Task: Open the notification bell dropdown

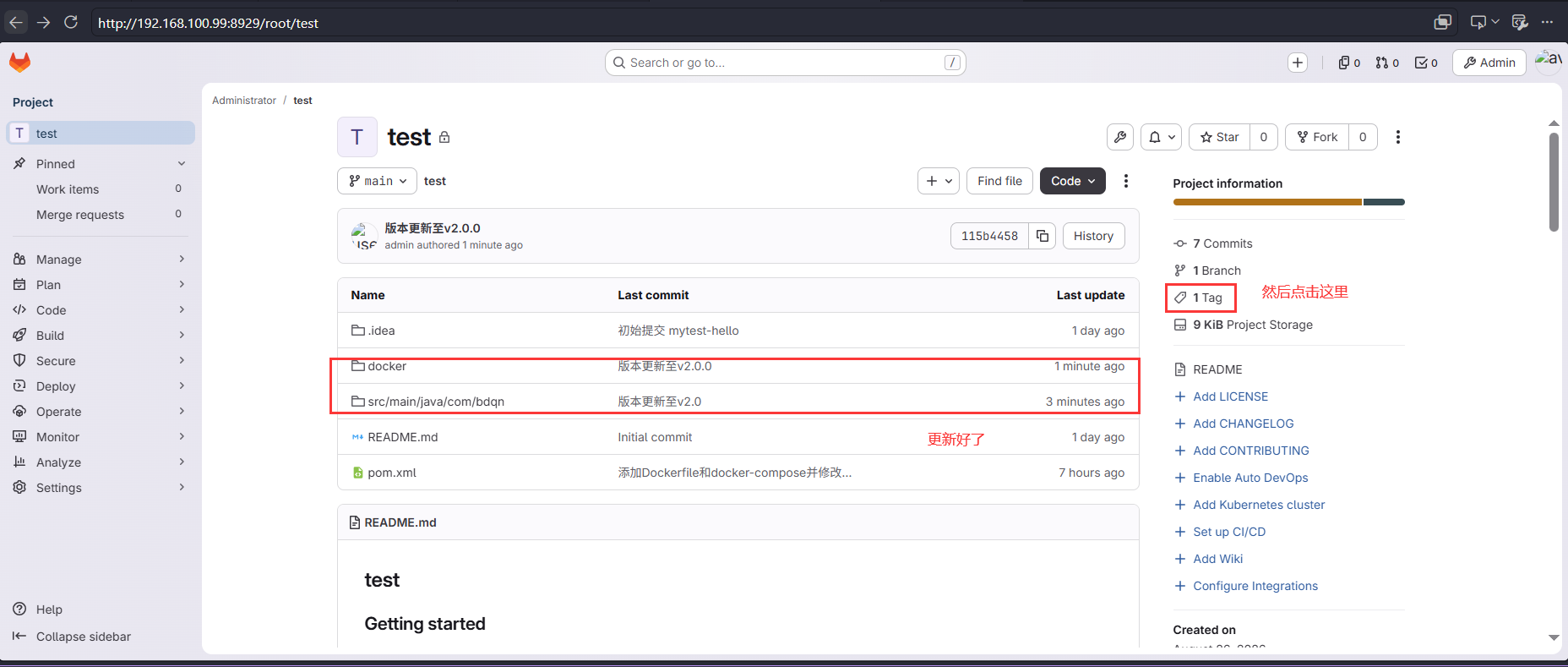Action: pos(1162,137)
